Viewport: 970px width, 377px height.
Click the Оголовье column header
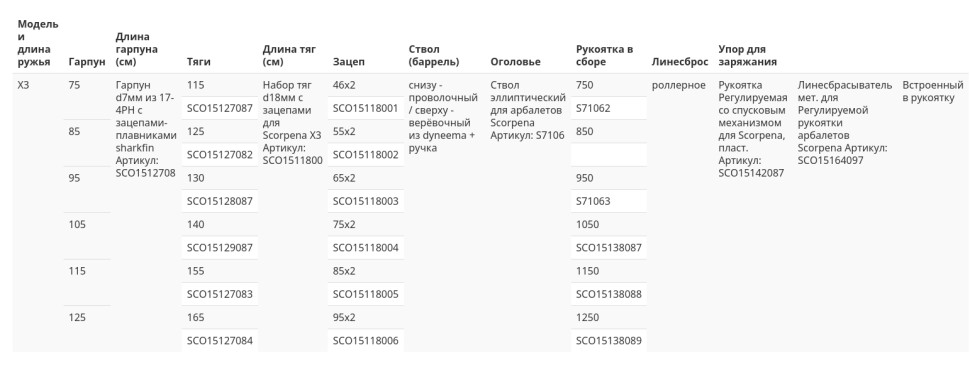pyautogui.click(x=515, y=62)
